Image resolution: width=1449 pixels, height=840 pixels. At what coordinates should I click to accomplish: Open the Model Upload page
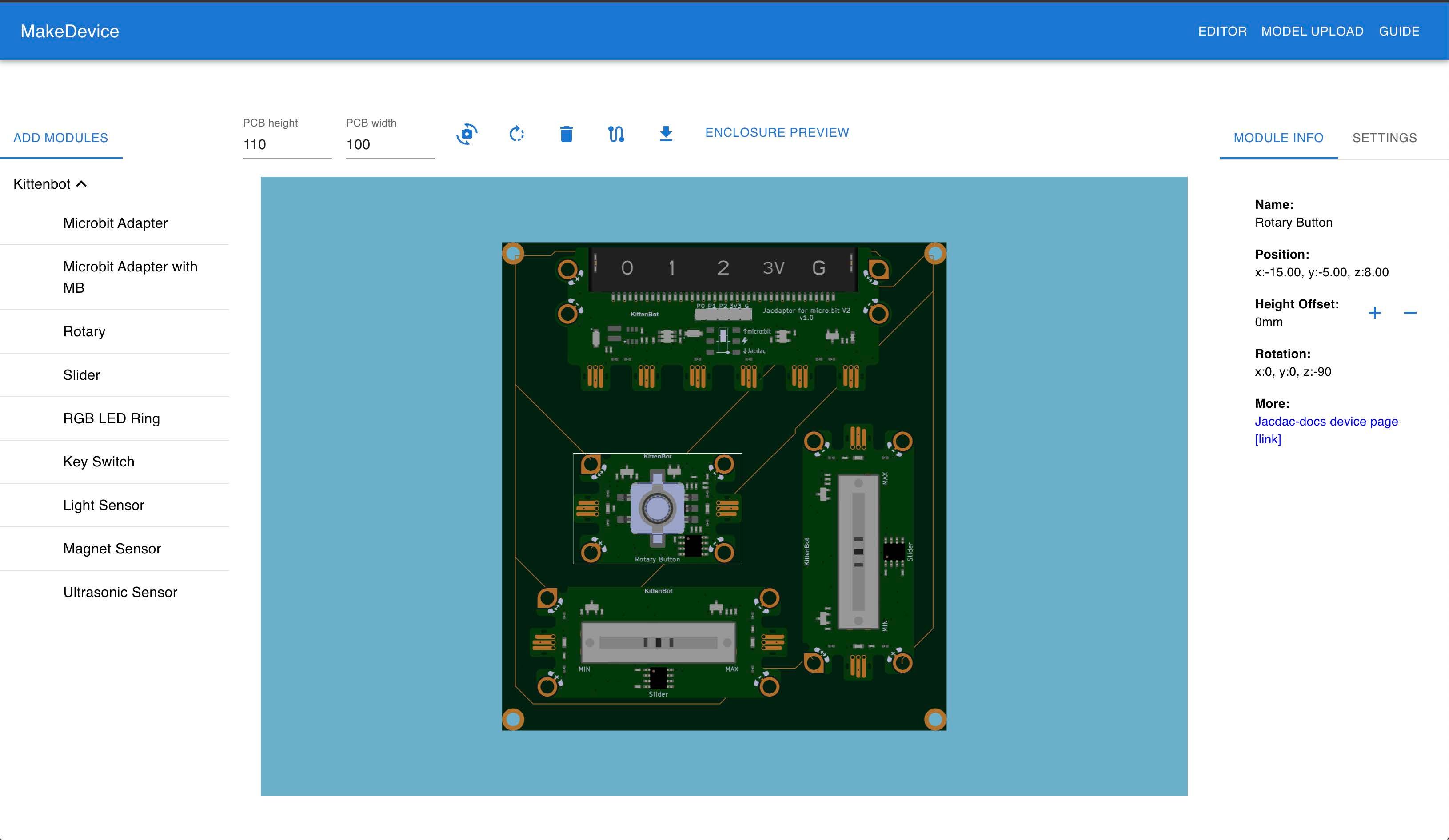pos(1312,31)
